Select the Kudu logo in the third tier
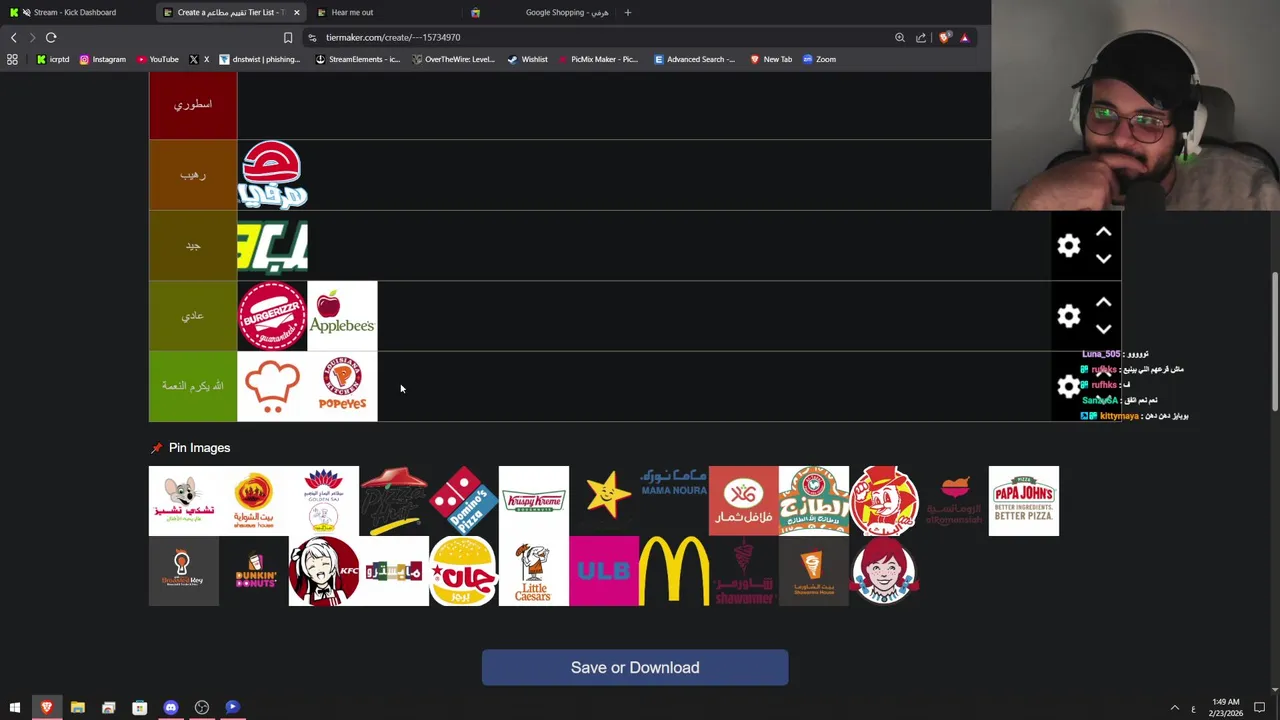Screen dimensions: 1280x720 click(272, 246)
